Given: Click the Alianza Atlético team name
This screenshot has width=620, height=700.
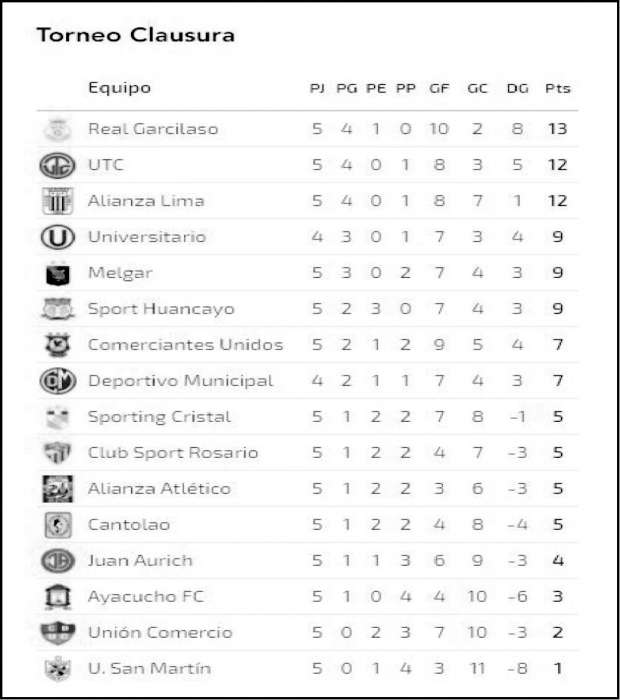Looking at the screenshot, I should click(x=159, y=489).
